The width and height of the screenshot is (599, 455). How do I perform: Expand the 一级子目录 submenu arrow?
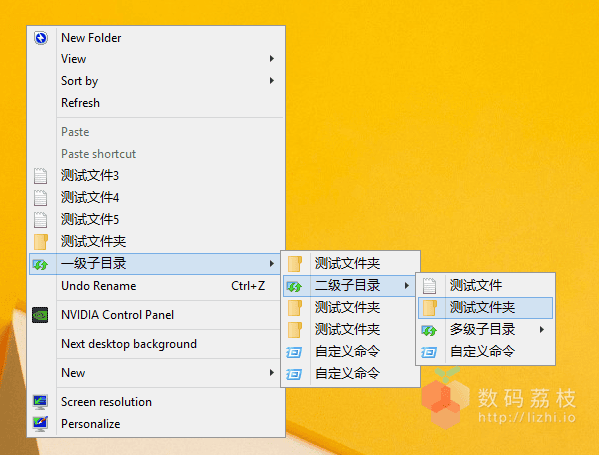(x=272, y=263)
